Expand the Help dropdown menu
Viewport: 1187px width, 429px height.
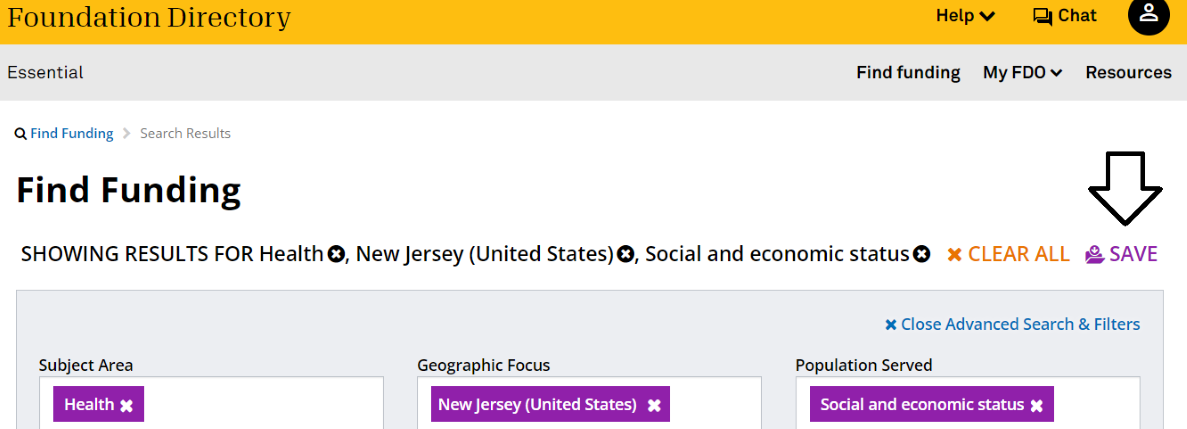click(965, 16)
